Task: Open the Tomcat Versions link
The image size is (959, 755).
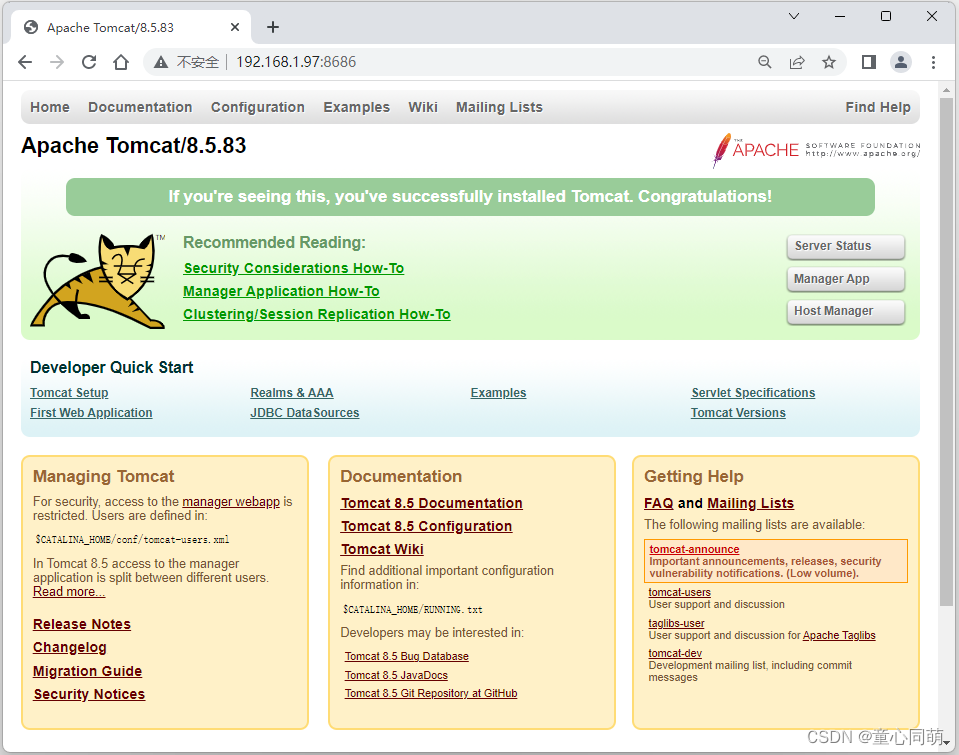Action: pyautogui.click(x=738, y=413)
